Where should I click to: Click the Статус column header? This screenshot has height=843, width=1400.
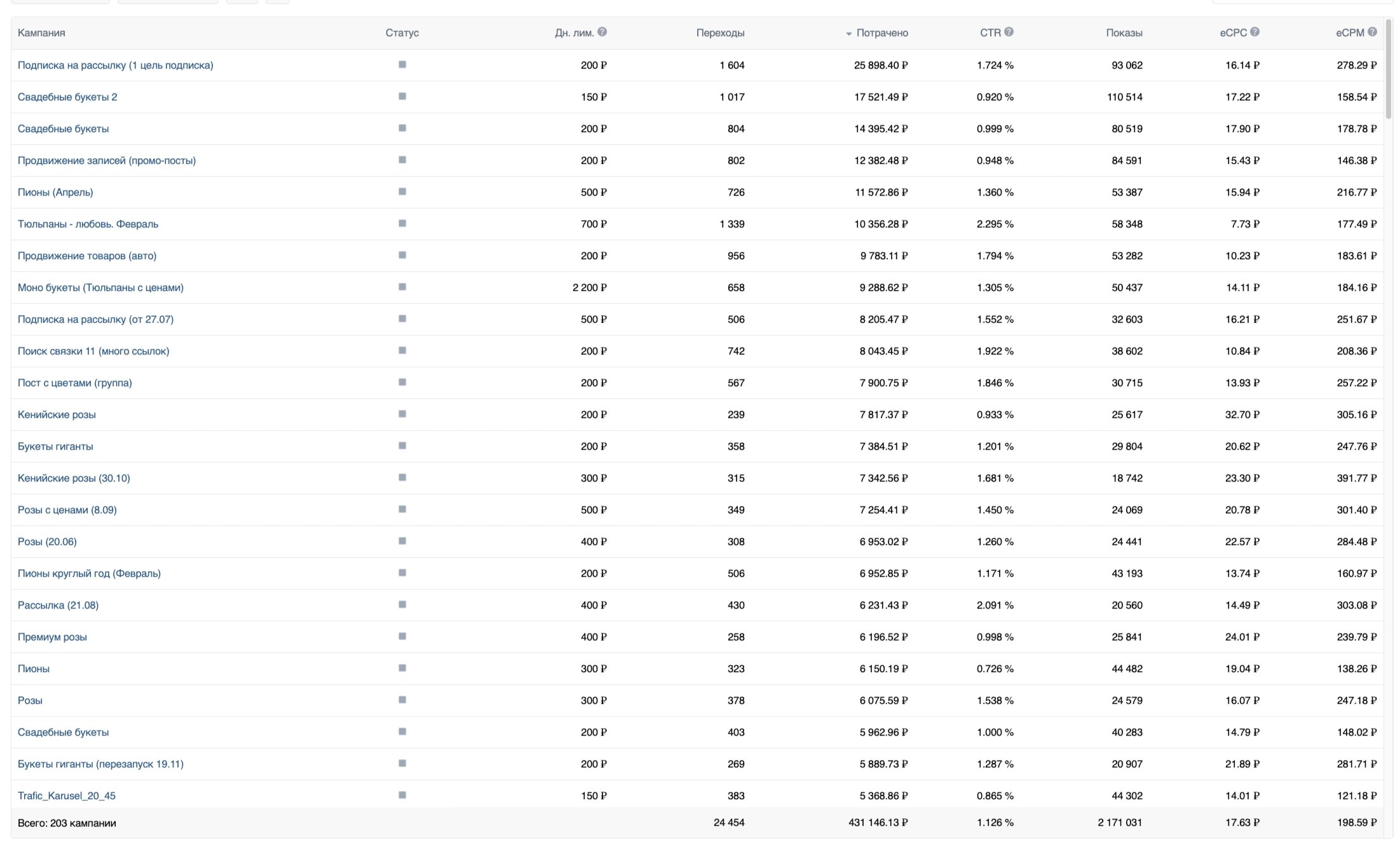pos(402,33)
